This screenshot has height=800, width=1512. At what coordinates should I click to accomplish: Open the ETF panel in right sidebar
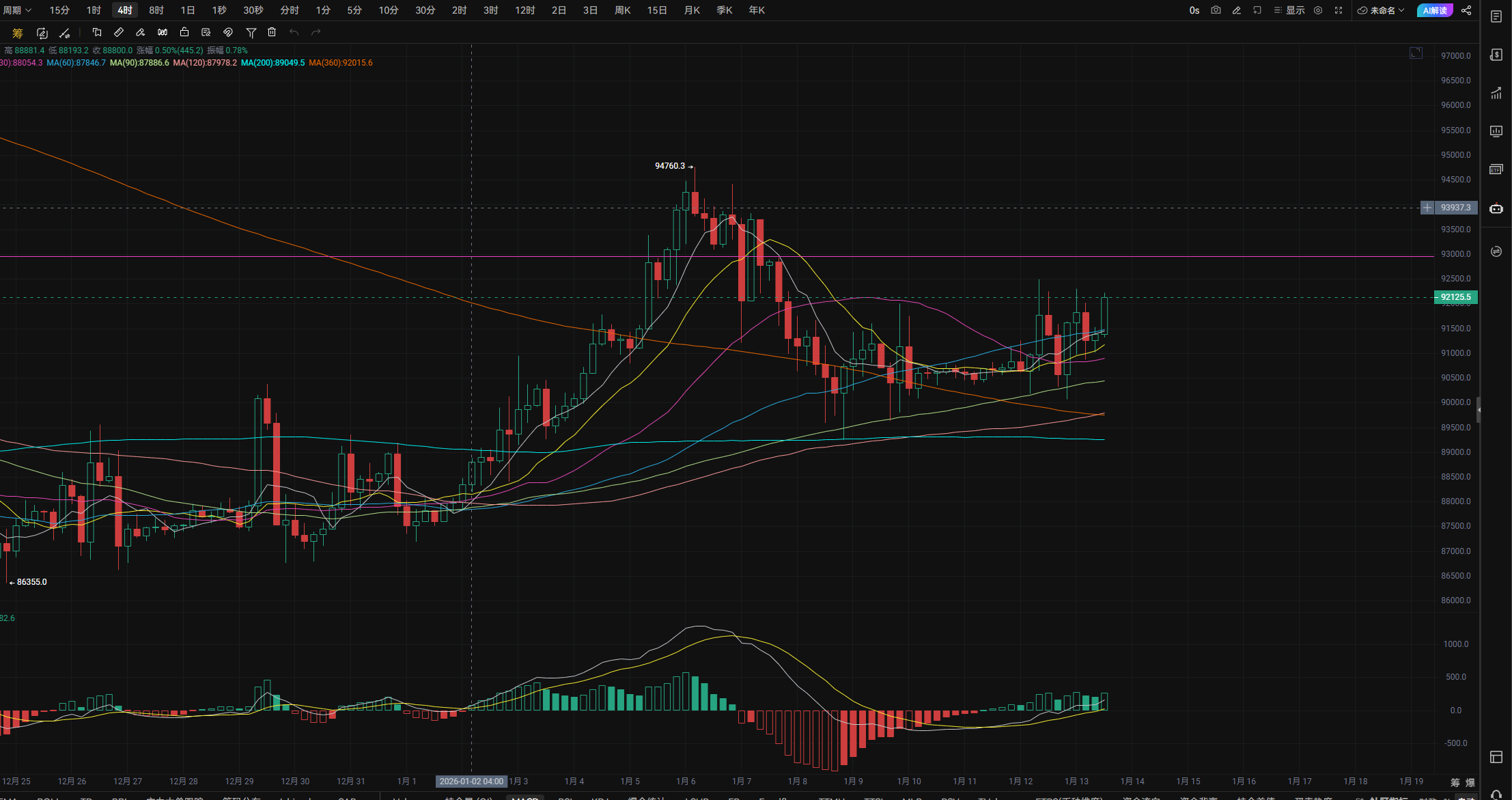coord(1496,169)
